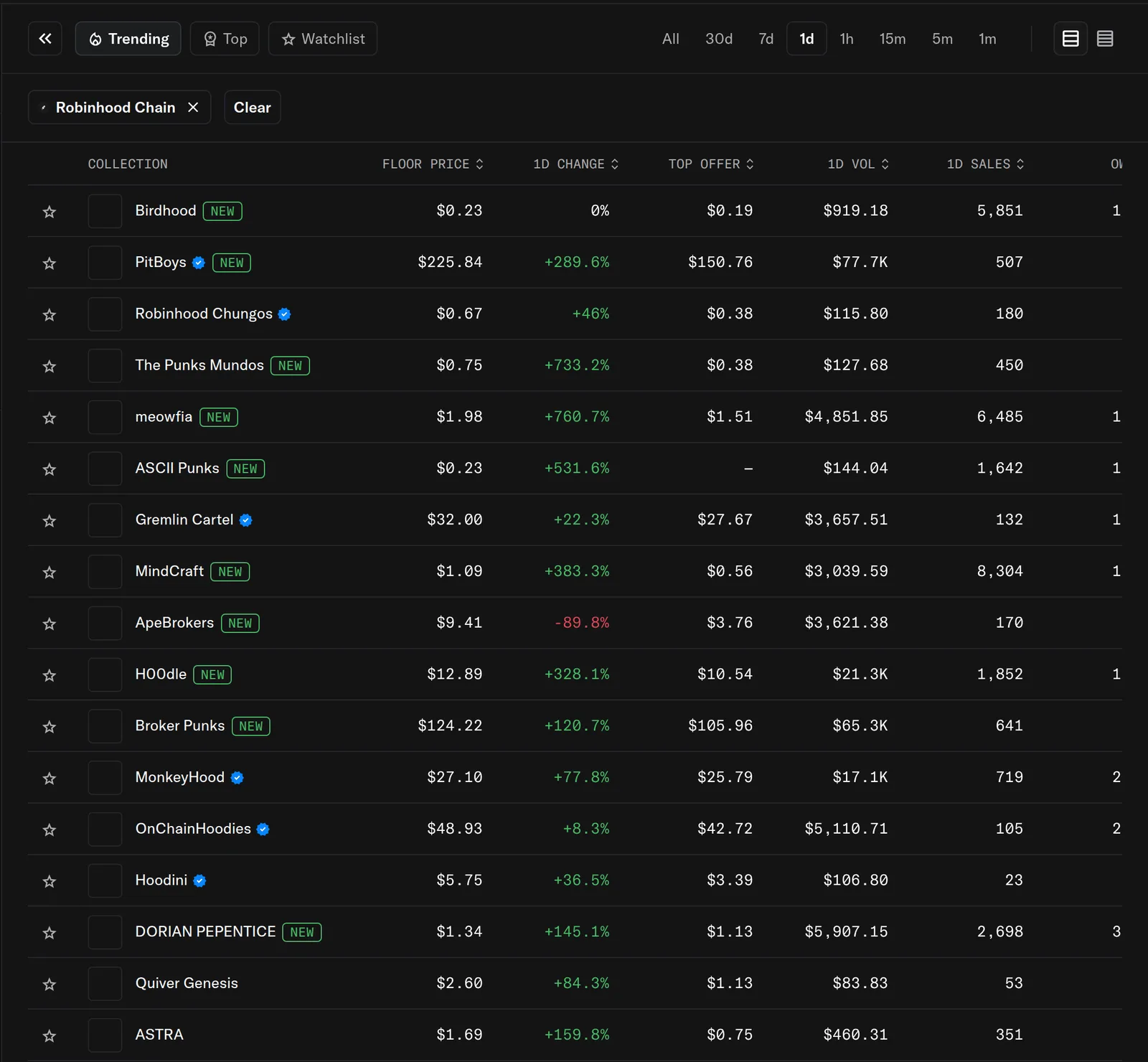Star The Punks Mundos for watchlist
This screenshot has width=1148, height=1062.
point(50,367)
